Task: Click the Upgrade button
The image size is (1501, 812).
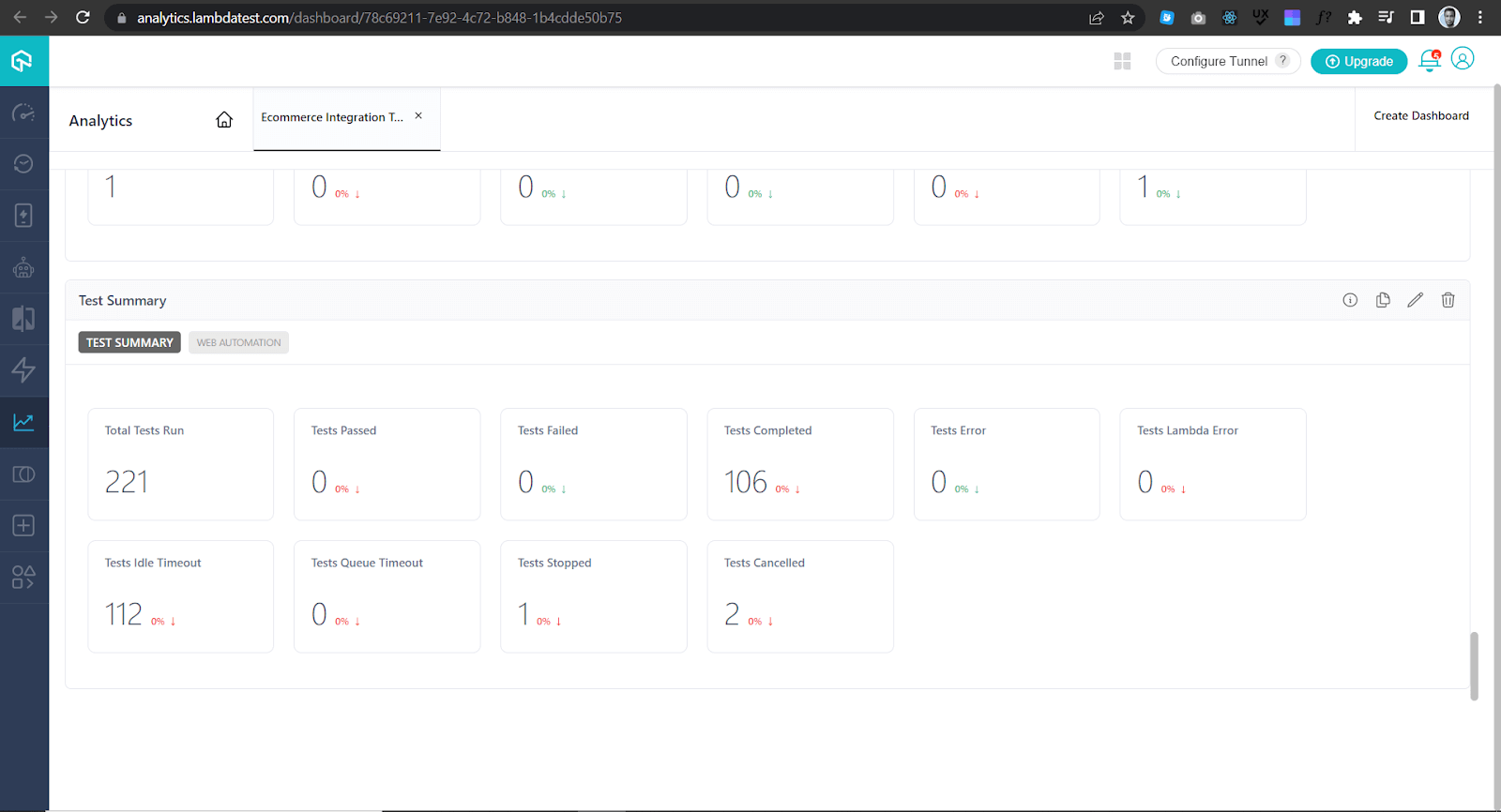Action: pyautogui.click(x=1358, y=61)
